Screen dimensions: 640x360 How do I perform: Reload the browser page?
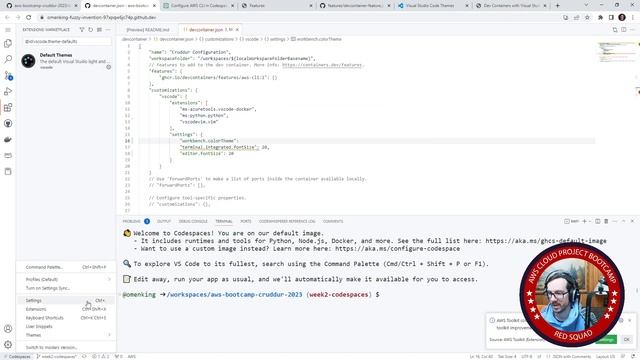click(28, 18)
